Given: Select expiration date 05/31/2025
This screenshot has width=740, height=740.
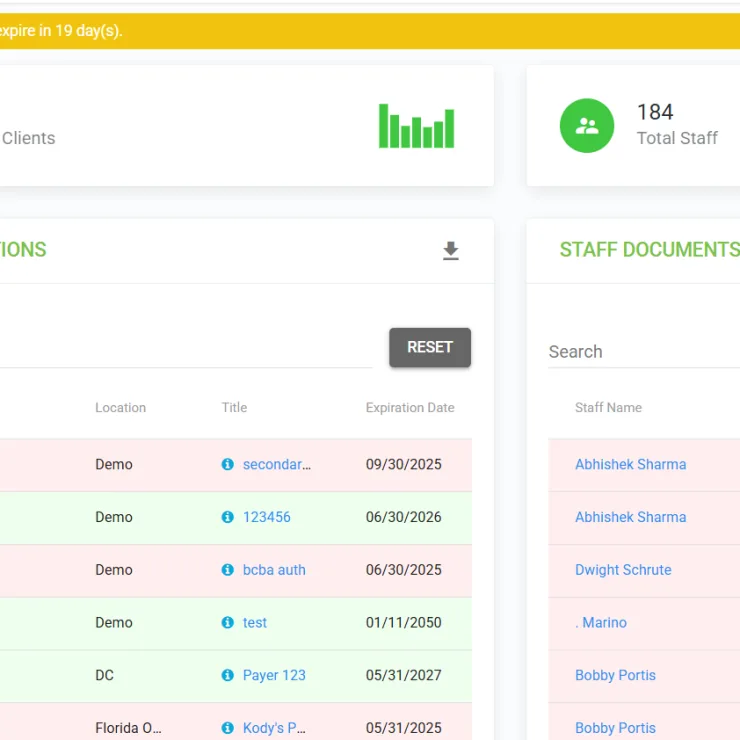Looking at the screenshot, I should [x=404, y=728].
